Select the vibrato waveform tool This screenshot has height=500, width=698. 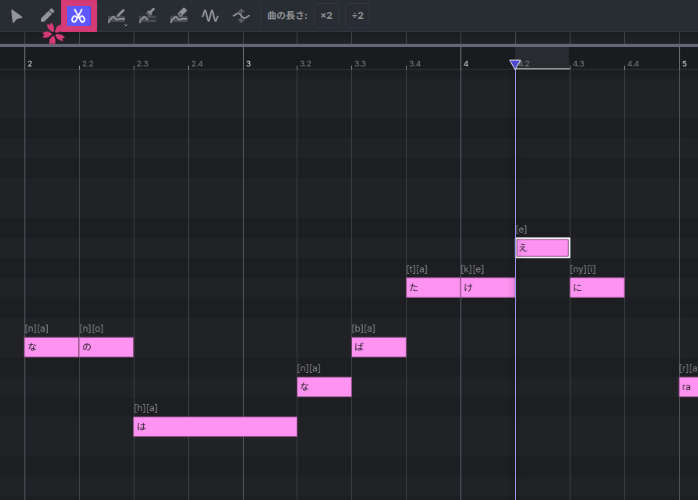click(210, 16)
